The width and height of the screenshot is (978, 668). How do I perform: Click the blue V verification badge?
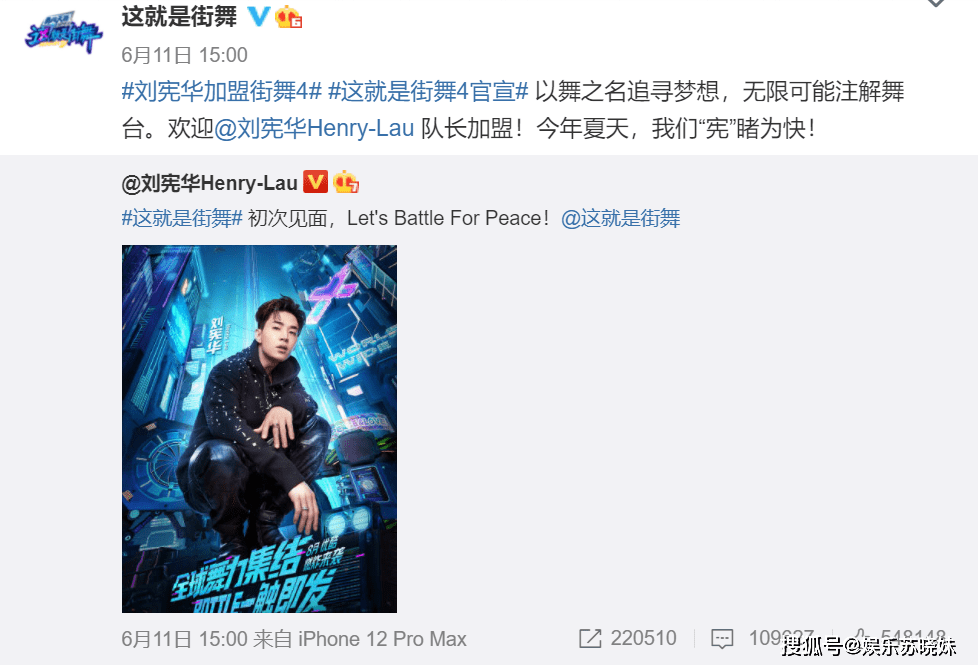259,16
